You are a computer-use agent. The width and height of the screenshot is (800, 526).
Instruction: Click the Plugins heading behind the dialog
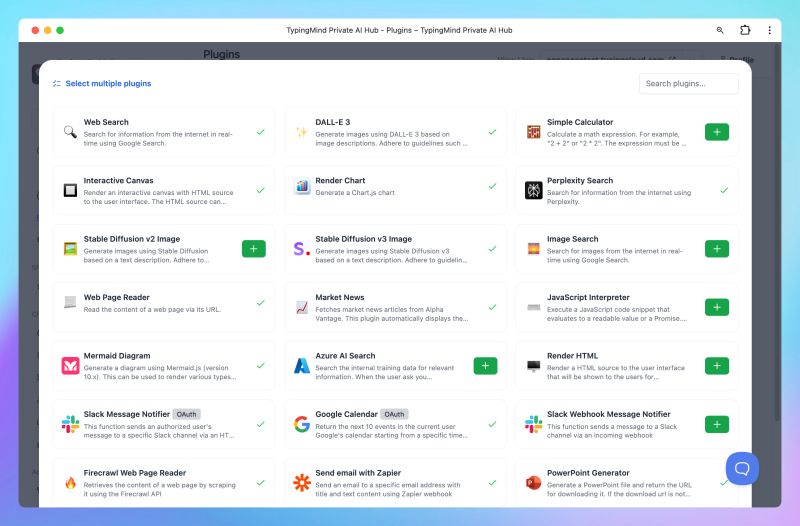pos(221,54)
